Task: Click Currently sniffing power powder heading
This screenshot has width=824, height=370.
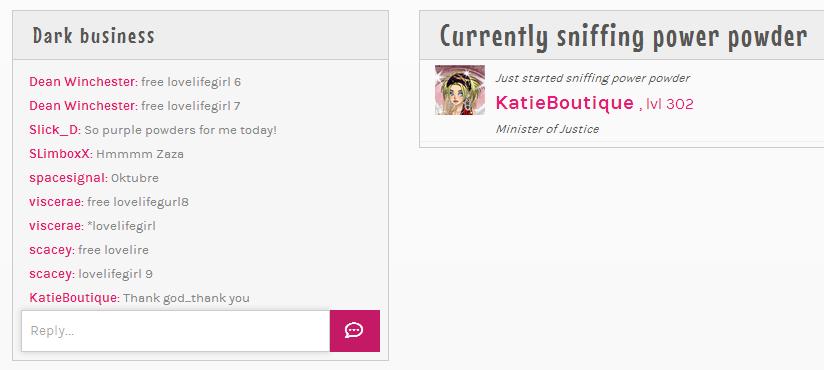Action: click(x=623, y=36)
